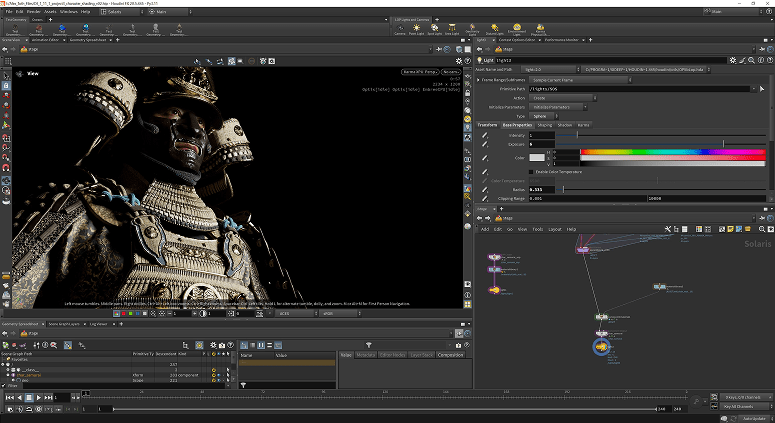Click the Prim Path node chooser arrow
Viewport: 775px width, 423px height.
[762, 89]
